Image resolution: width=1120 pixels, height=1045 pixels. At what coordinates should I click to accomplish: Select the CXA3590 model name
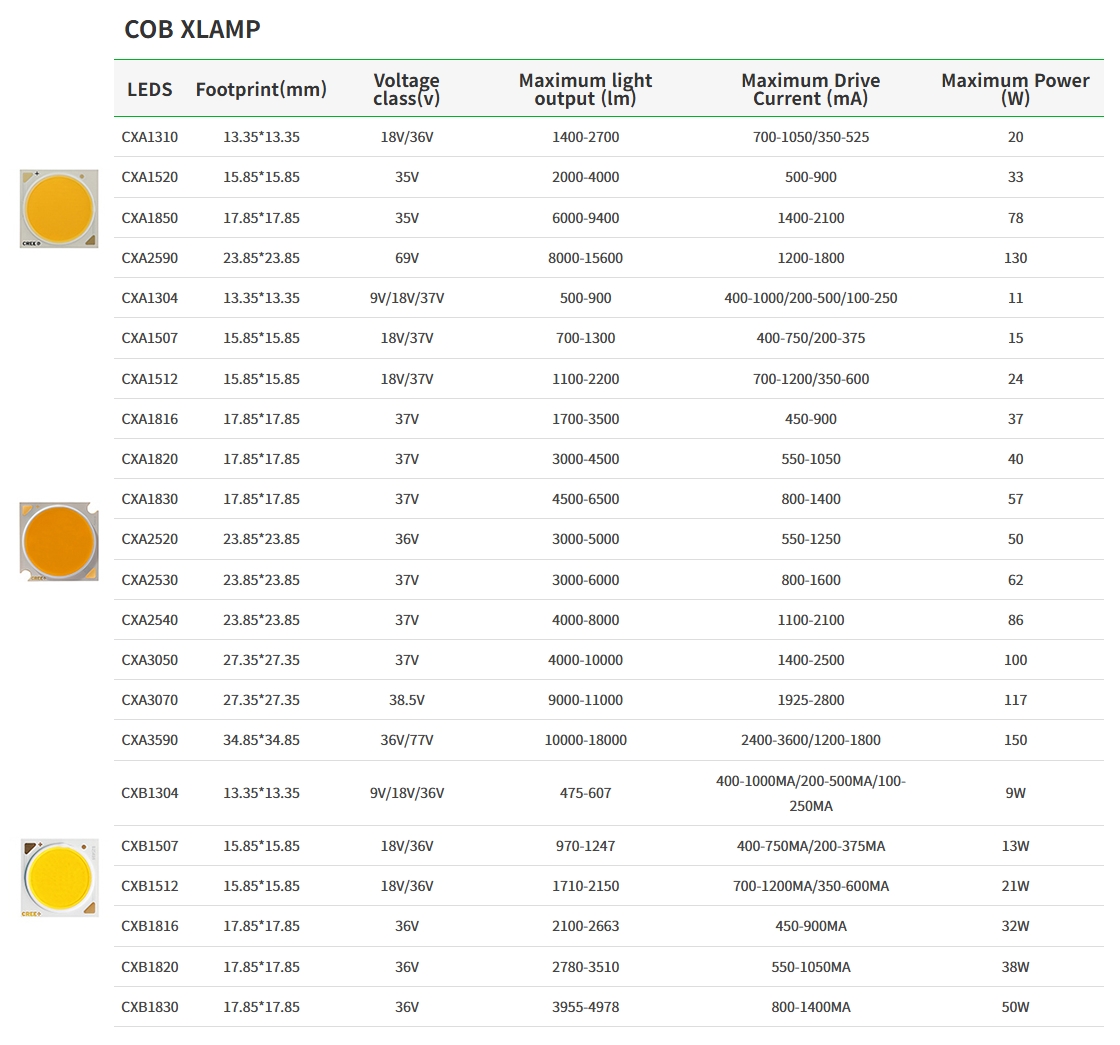(x=150, y=740)
